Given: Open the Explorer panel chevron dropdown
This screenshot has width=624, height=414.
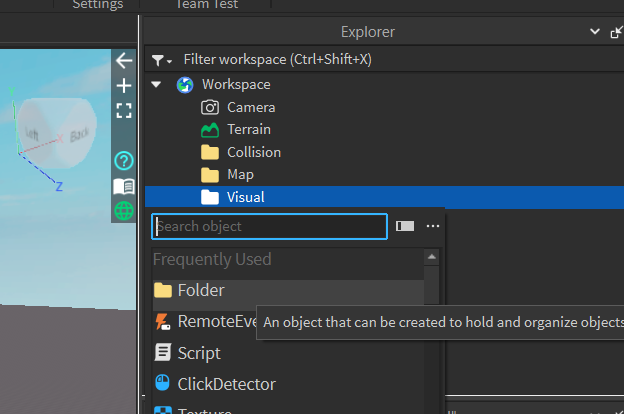Looking at the screenshot, I should tap(595, 31).
